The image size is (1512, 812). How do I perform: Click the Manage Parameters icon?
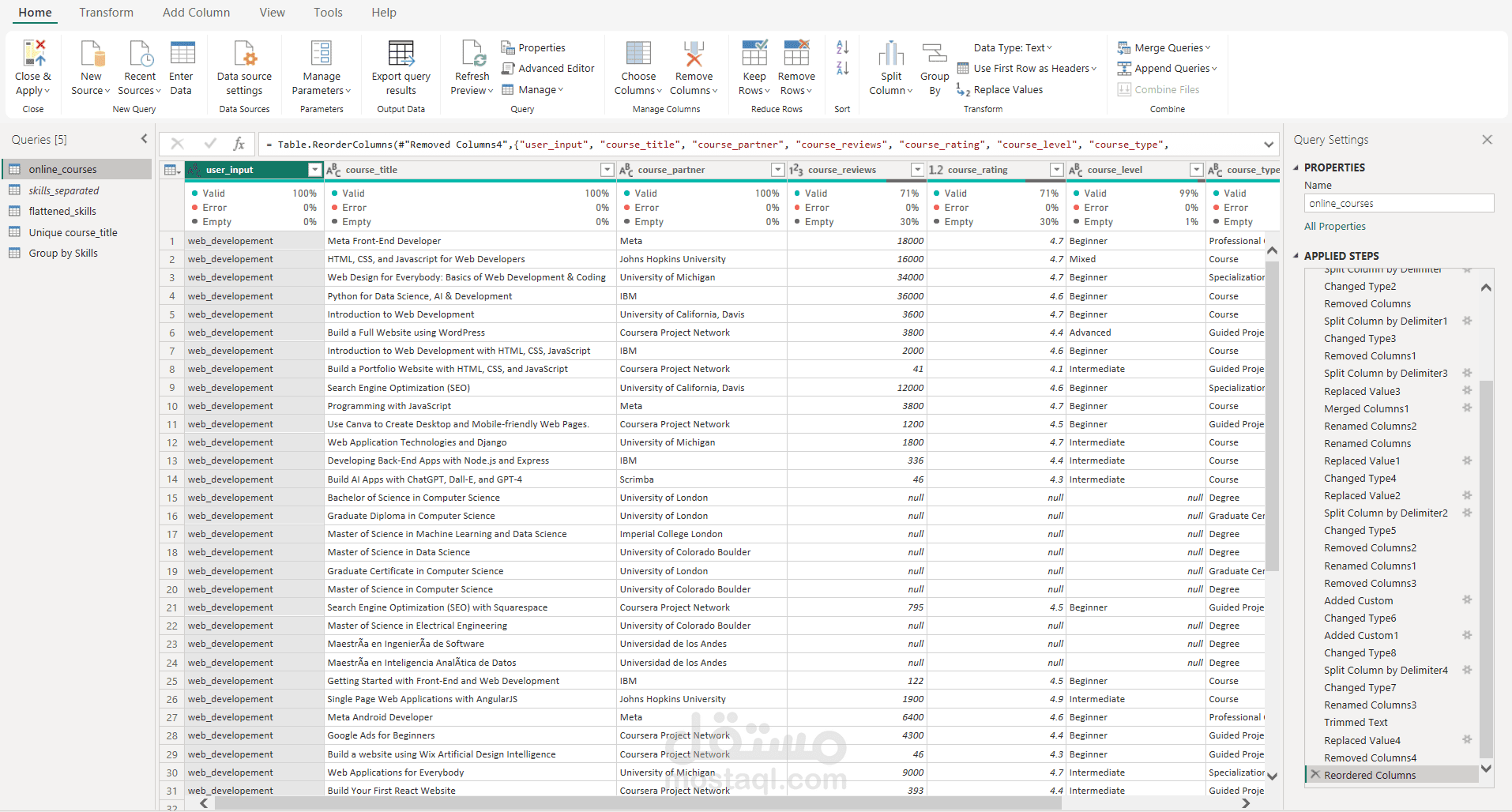(x=322, y=53)
